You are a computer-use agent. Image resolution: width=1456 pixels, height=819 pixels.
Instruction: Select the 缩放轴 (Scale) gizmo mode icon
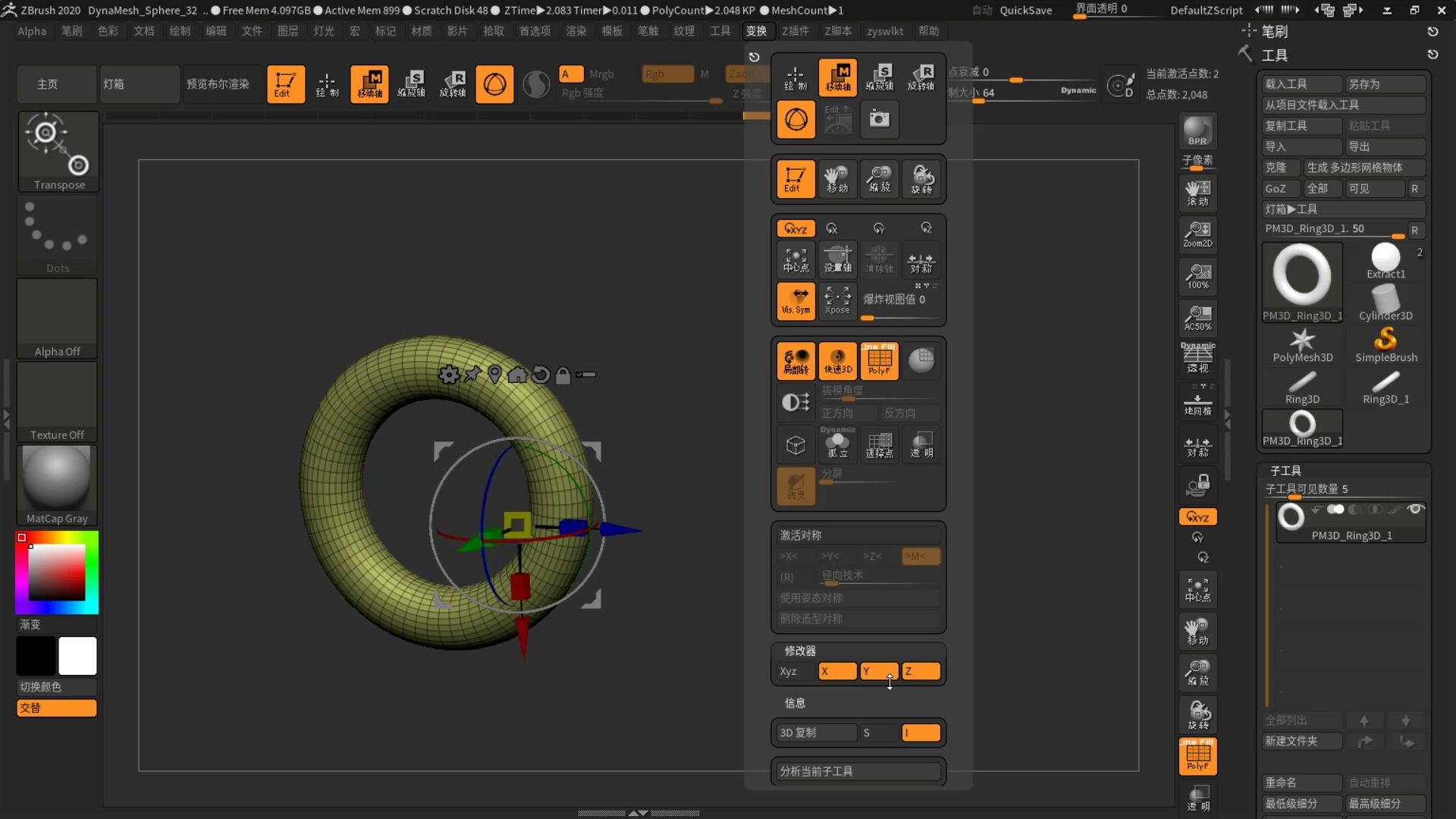click(x=879, y=76)
